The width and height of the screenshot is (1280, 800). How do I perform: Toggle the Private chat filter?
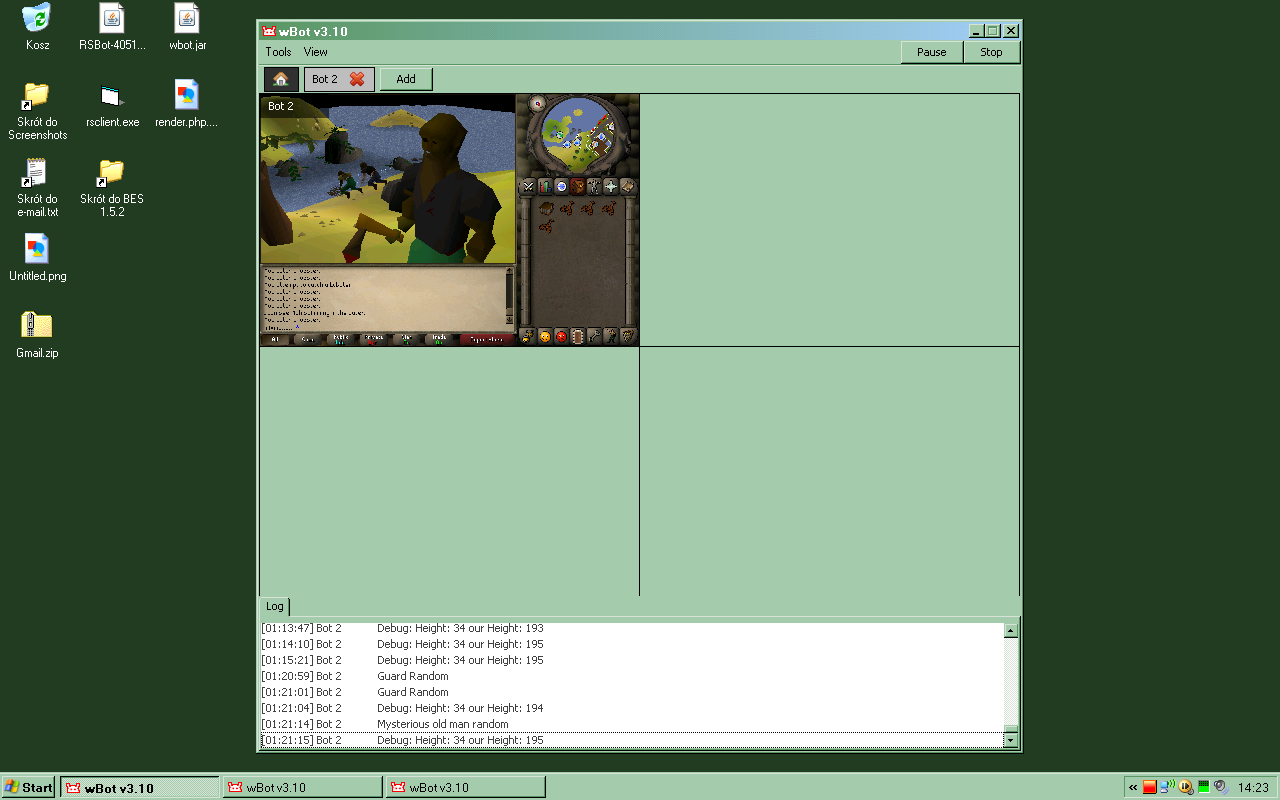pyautogui.click(x=373, y=340)
